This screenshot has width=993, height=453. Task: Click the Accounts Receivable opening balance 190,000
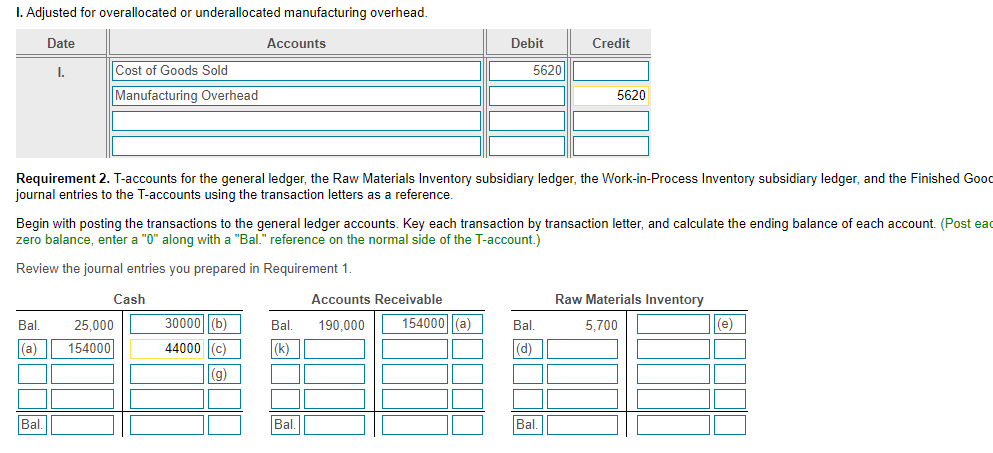(x=341, y=325)
